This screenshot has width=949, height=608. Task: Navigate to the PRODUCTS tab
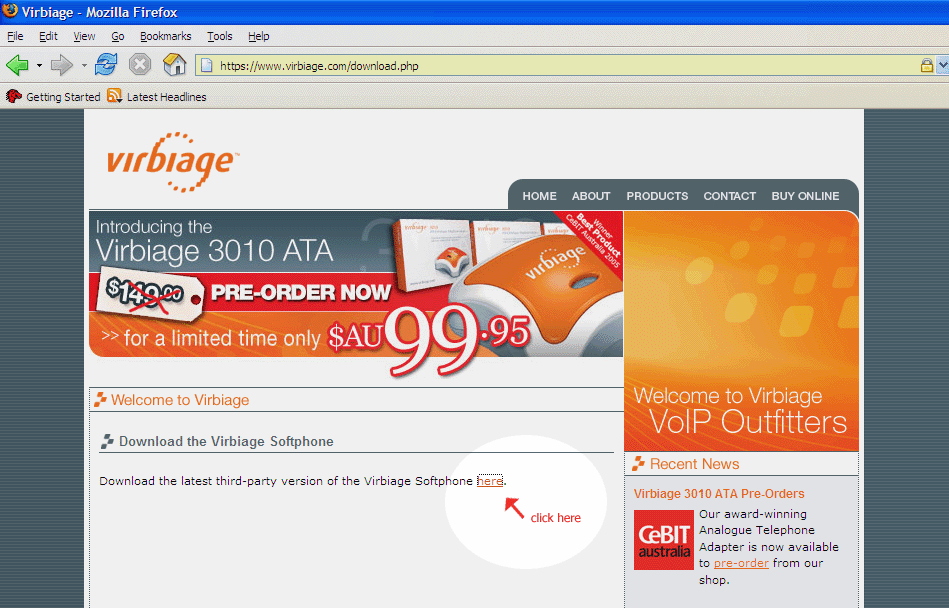[657, 196]
